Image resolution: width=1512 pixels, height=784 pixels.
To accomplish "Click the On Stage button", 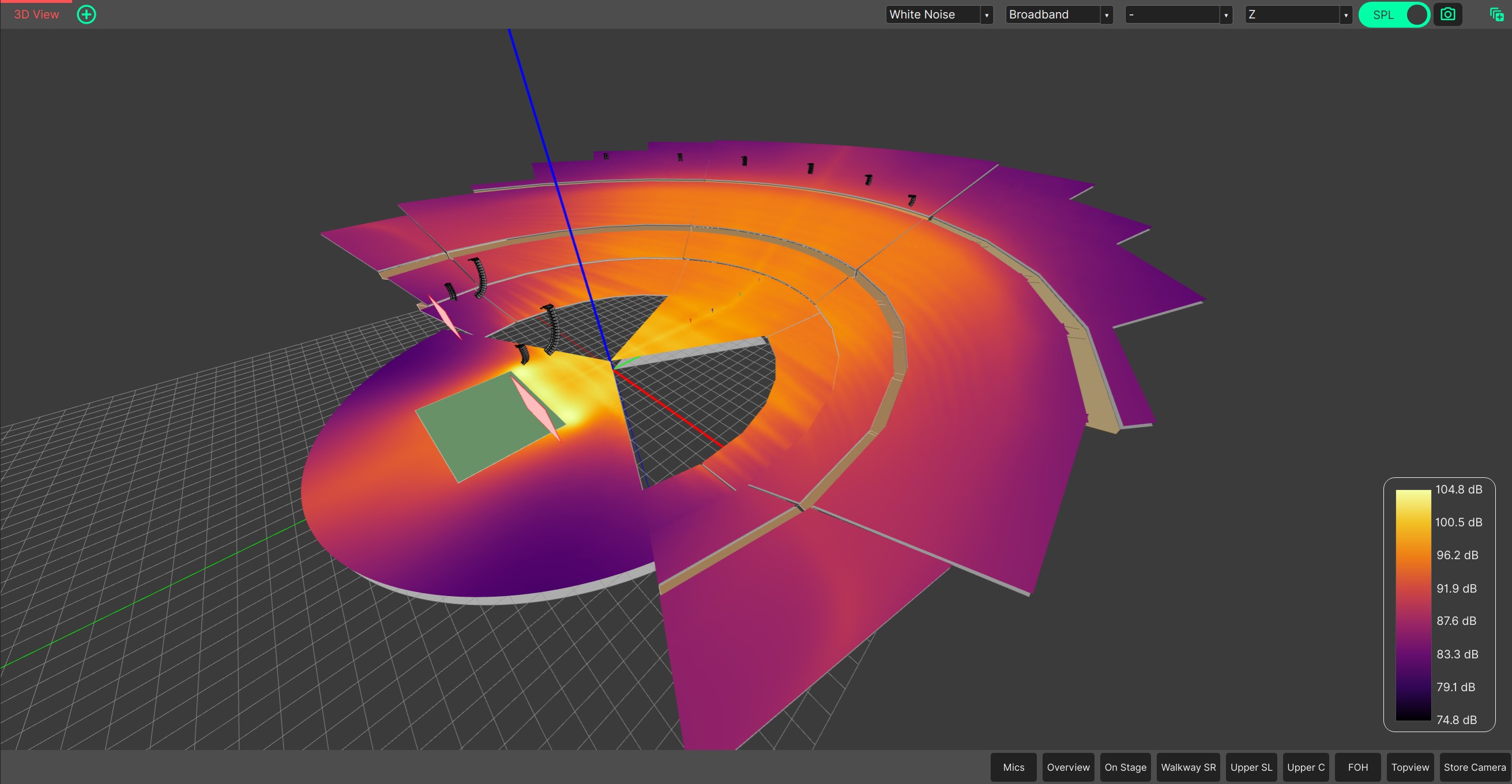I will [1125, 767].
